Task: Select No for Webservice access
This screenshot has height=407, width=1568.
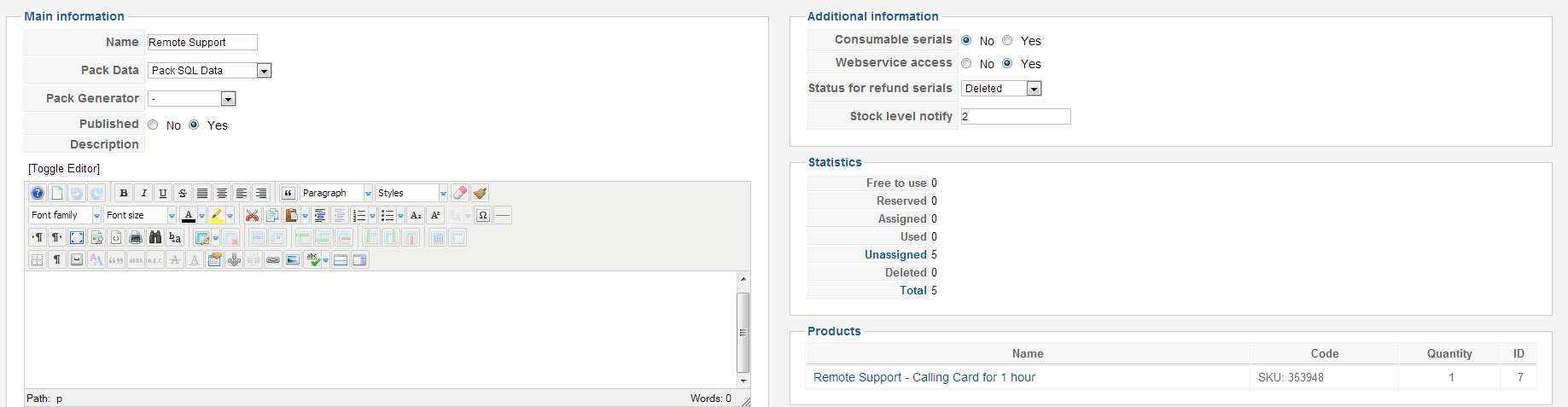Action: [966, 63]
